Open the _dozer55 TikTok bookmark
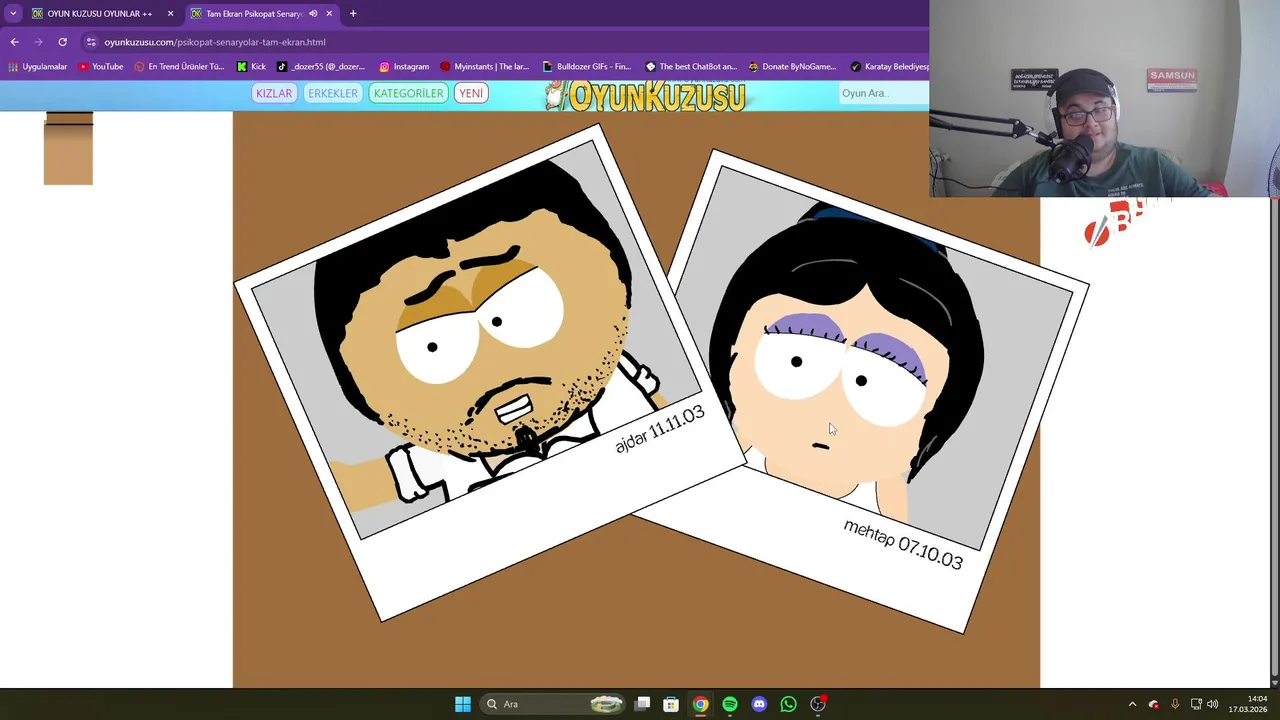The height and width of the screenshot is (720, 1280). point(321,67)
